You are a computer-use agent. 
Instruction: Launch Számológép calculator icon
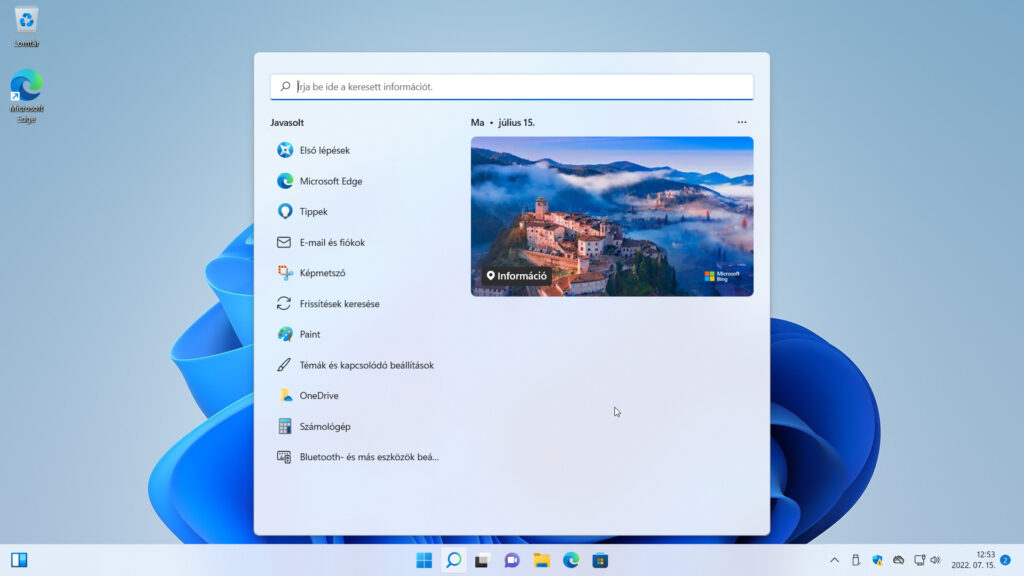click(285, 426)
